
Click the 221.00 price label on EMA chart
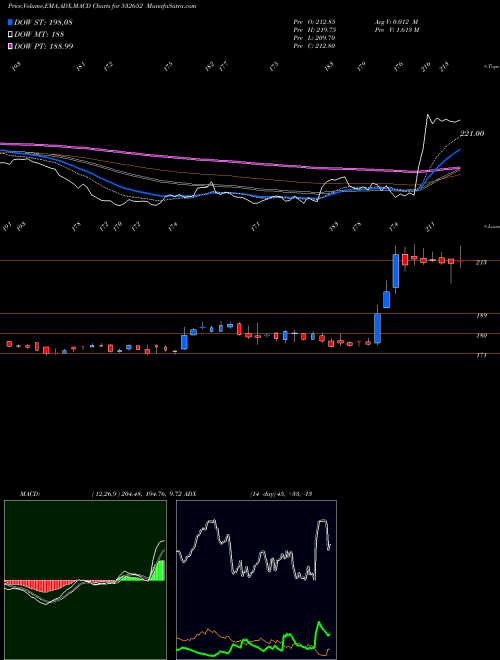tap(472, 133)
